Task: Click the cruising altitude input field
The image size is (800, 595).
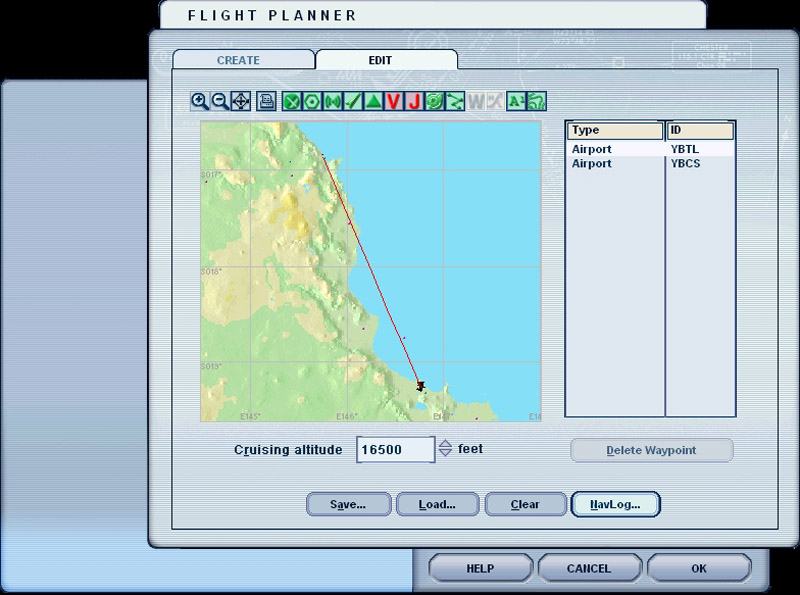Action: [395, 450]
